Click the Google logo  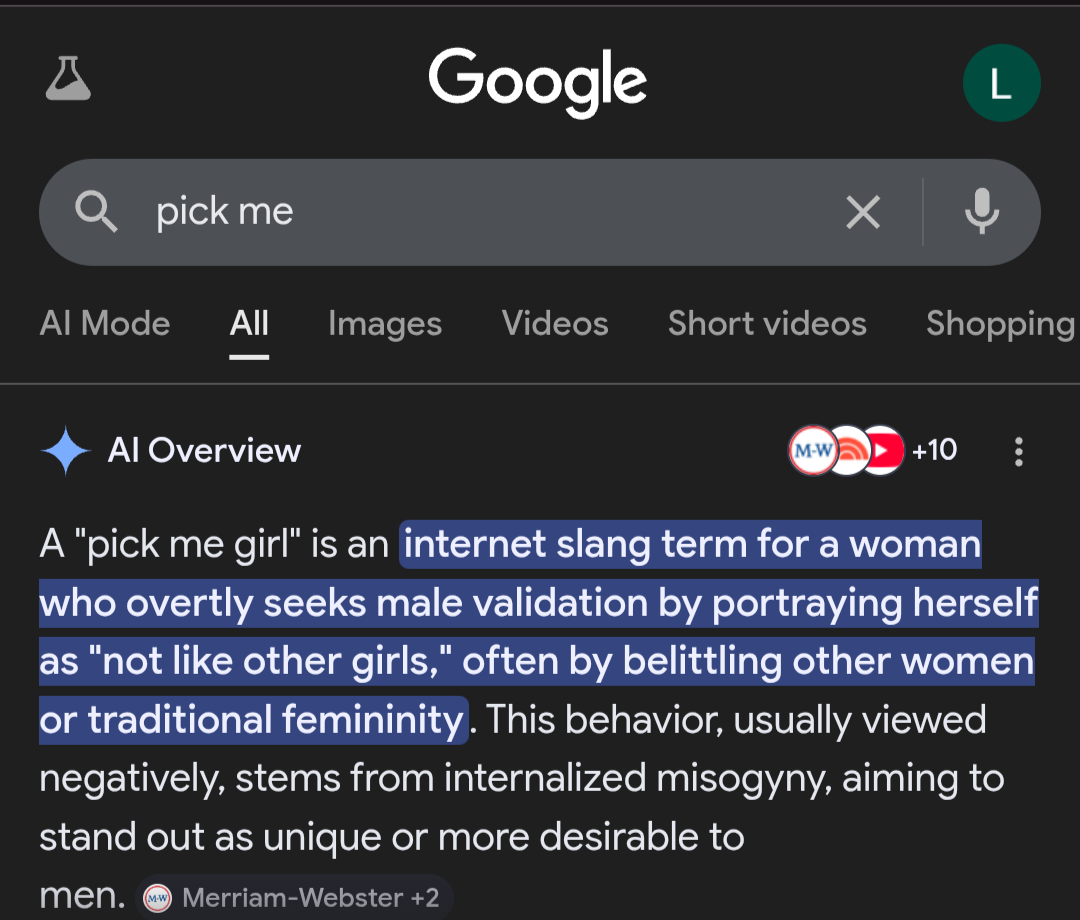tap(538, 82)
